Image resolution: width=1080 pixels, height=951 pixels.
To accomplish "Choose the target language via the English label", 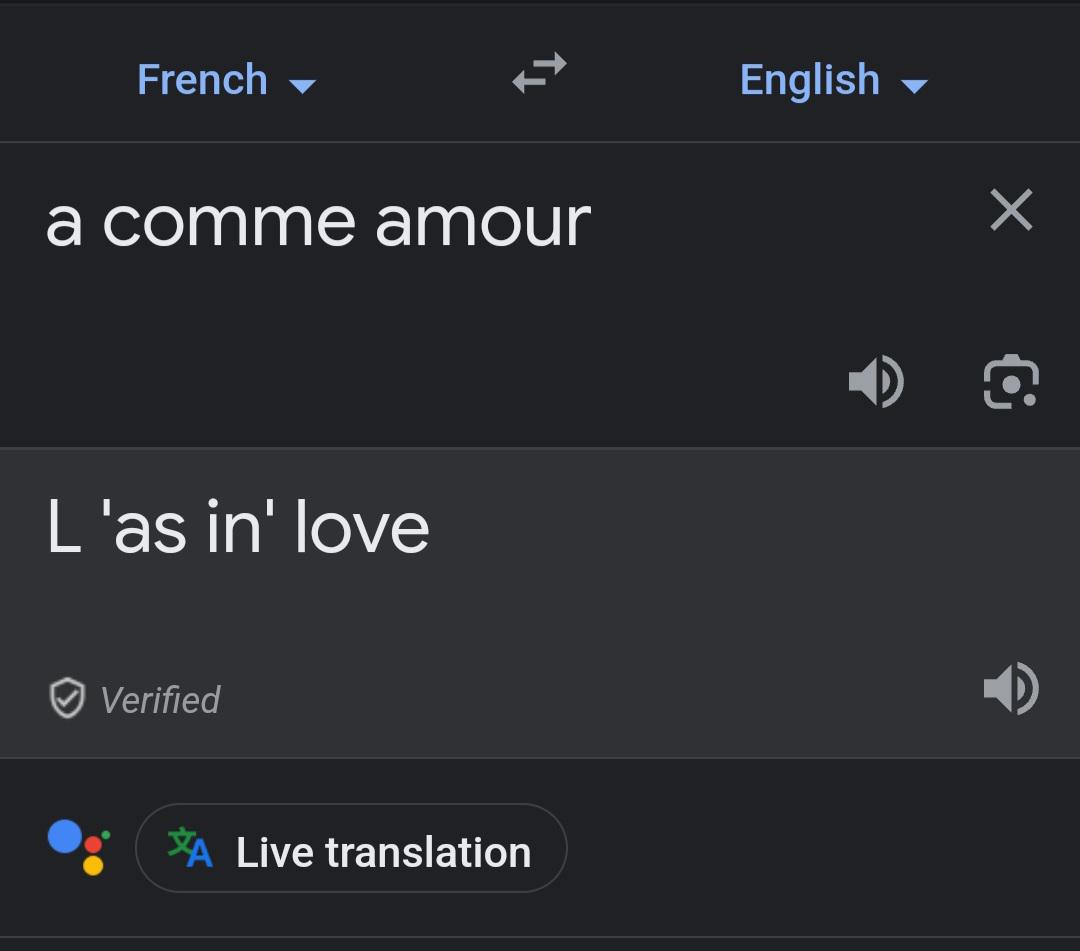I will [809, 79].
